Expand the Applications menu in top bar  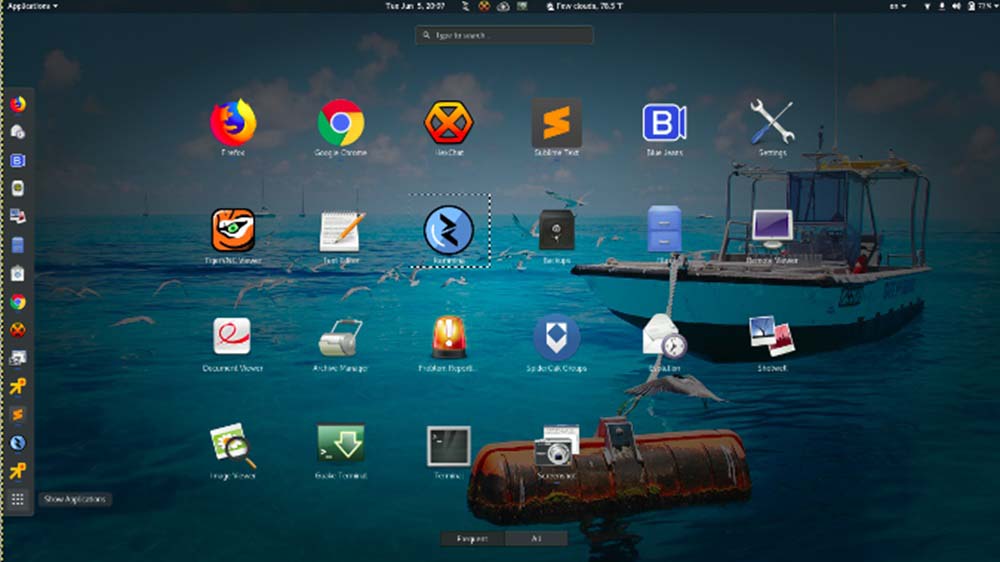coord(32,6)
